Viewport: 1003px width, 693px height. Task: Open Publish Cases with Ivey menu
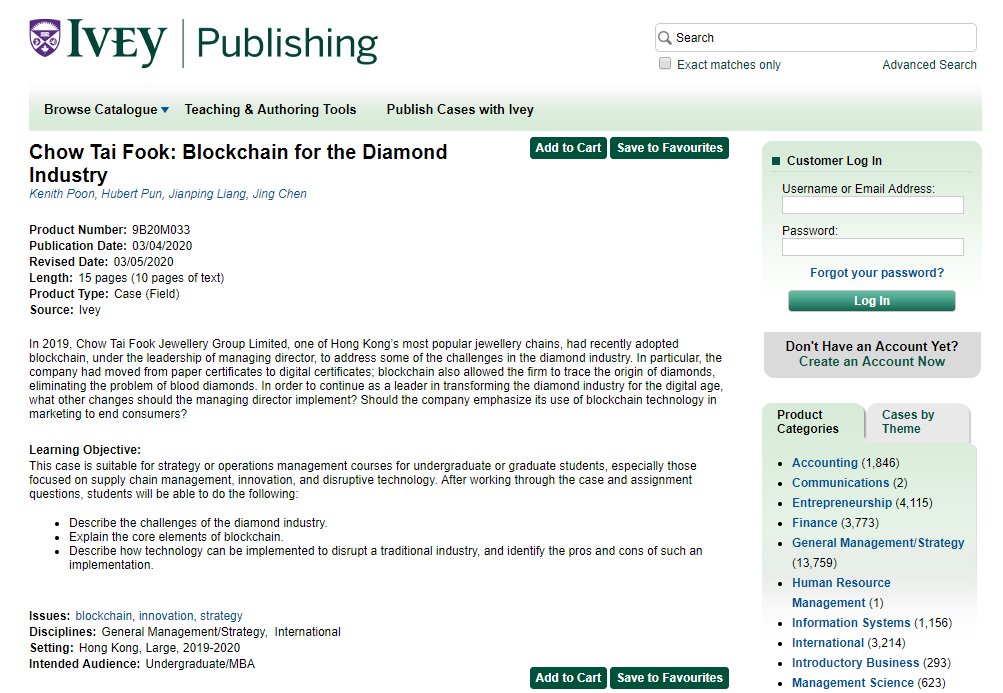click(x=460, y=110)
